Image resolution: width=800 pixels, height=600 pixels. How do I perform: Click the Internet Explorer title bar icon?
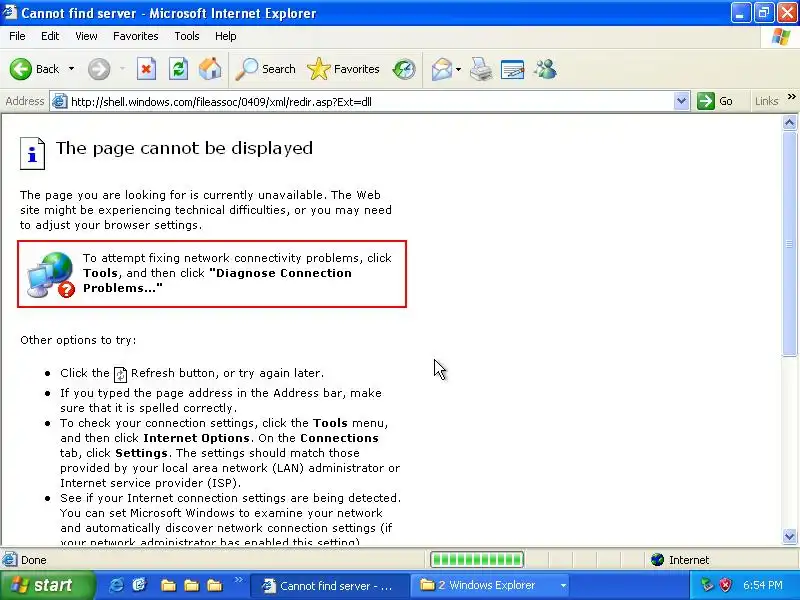coord(10,12)
